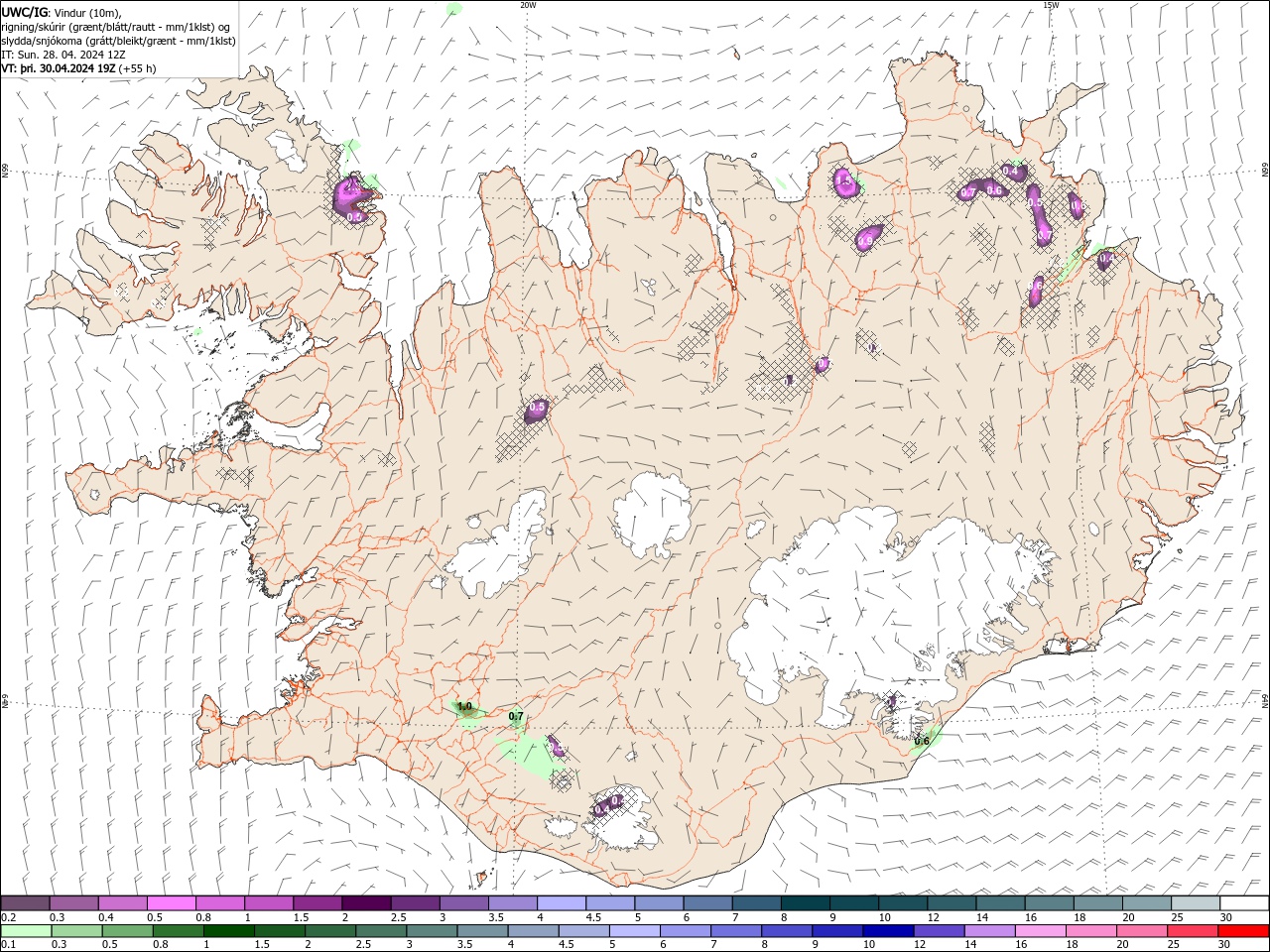Pick the lower scale green swatch starting at 0.8
This screenshot has width=1270, height=952.
point(178,931)
